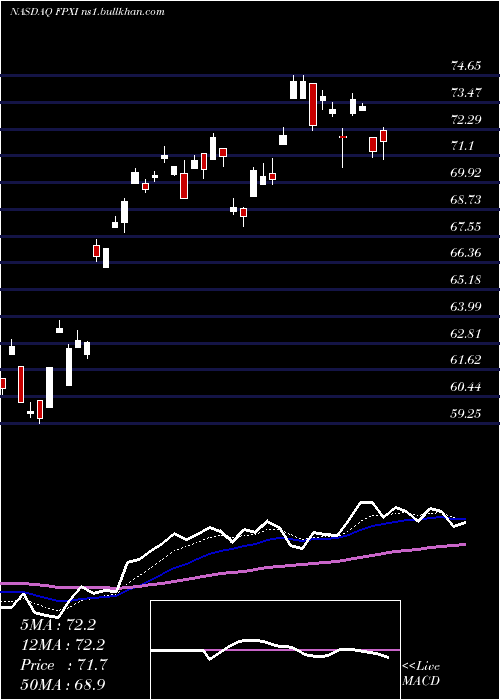Click the Price : 71.7 readout
The height and width of the screenshot is (700, 500).
(63, 665)
